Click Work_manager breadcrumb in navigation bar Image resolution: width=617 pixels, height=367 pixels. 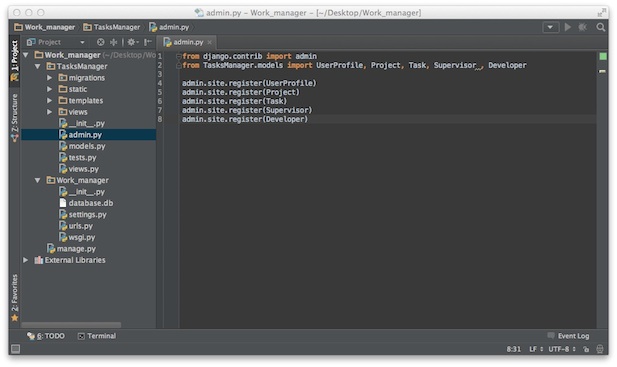coord(44,27)
